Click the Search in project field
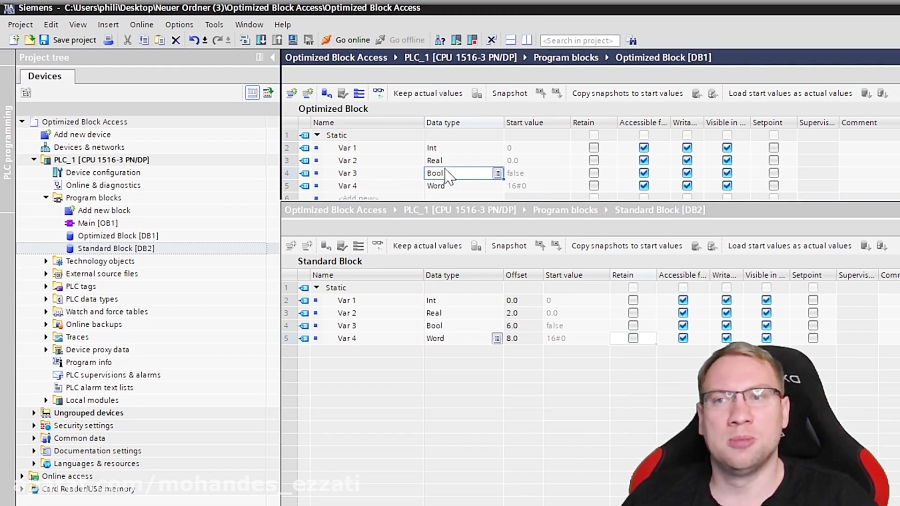 click(579, 40)
